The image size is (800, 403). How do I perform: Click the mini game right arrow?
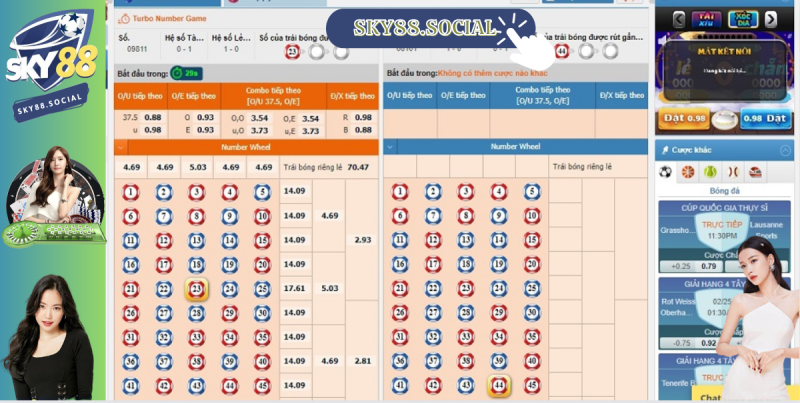pyautogui.click(x=770, y=20)
